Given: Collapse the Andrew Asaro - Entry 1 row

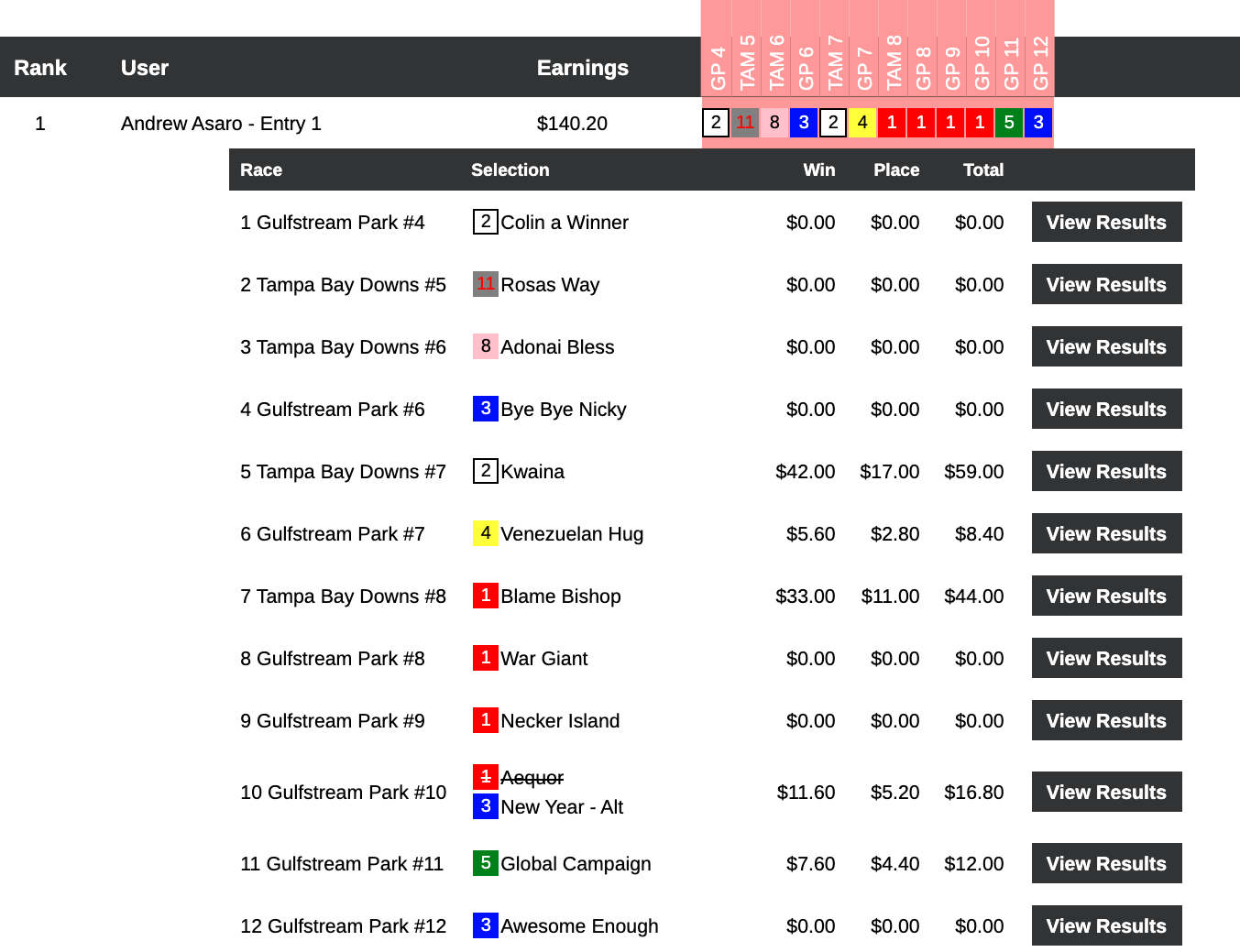Looking at the screenshot, I should [x=221, y=124].
